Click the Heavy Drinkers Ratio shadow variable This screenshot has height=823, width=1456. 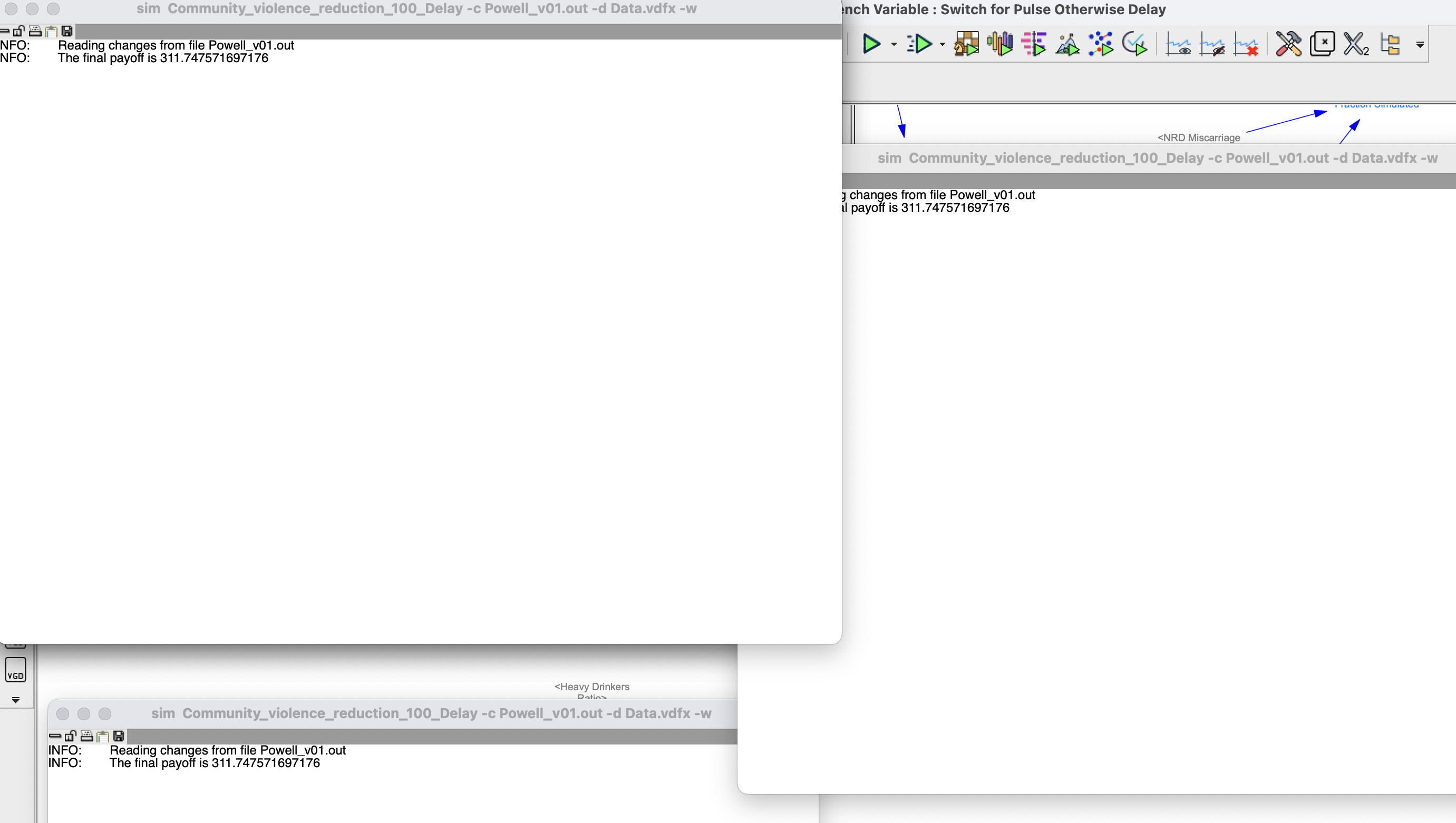coord(591,691)
